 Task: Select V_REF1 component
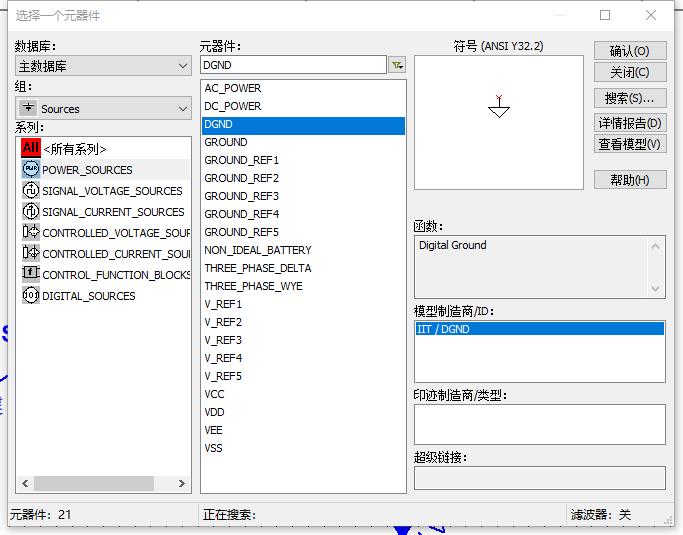tap(303, 304)
